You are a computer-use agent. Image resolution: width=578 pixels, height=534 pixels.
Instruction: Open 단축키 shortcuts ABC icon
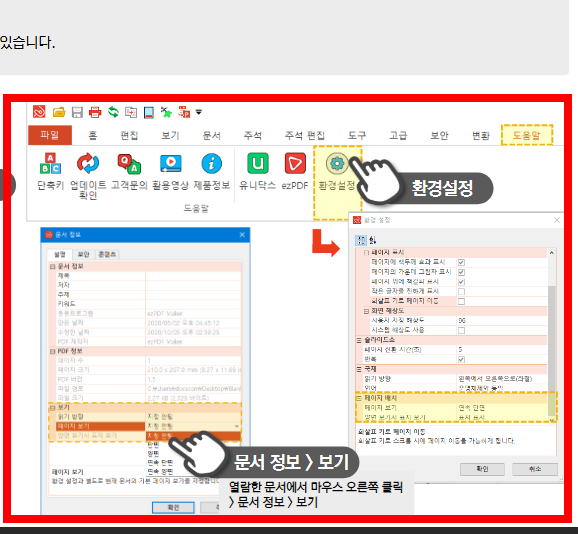tap(50, 163)
